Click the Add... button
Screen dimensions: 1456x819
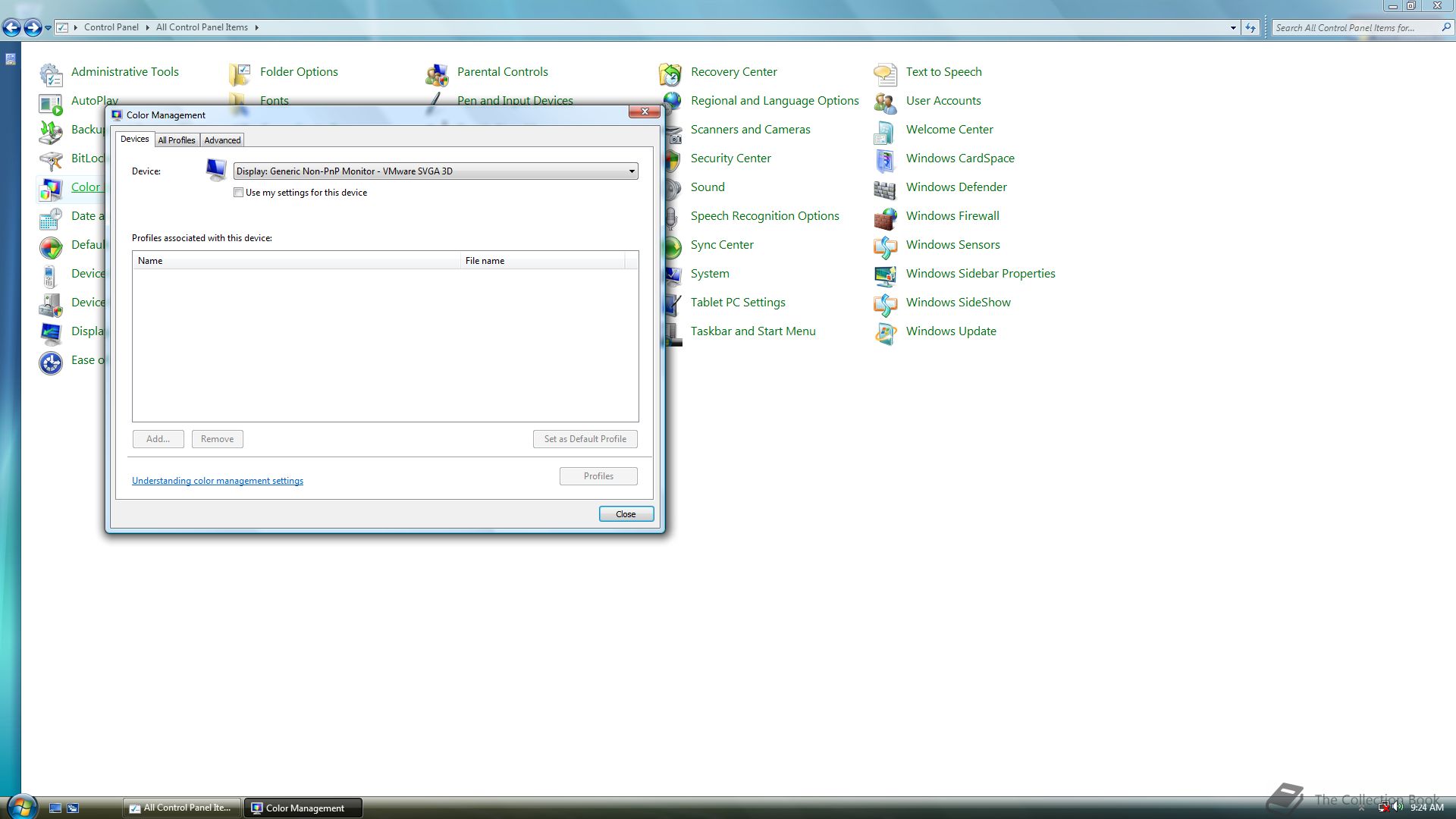tap(158, 439)
